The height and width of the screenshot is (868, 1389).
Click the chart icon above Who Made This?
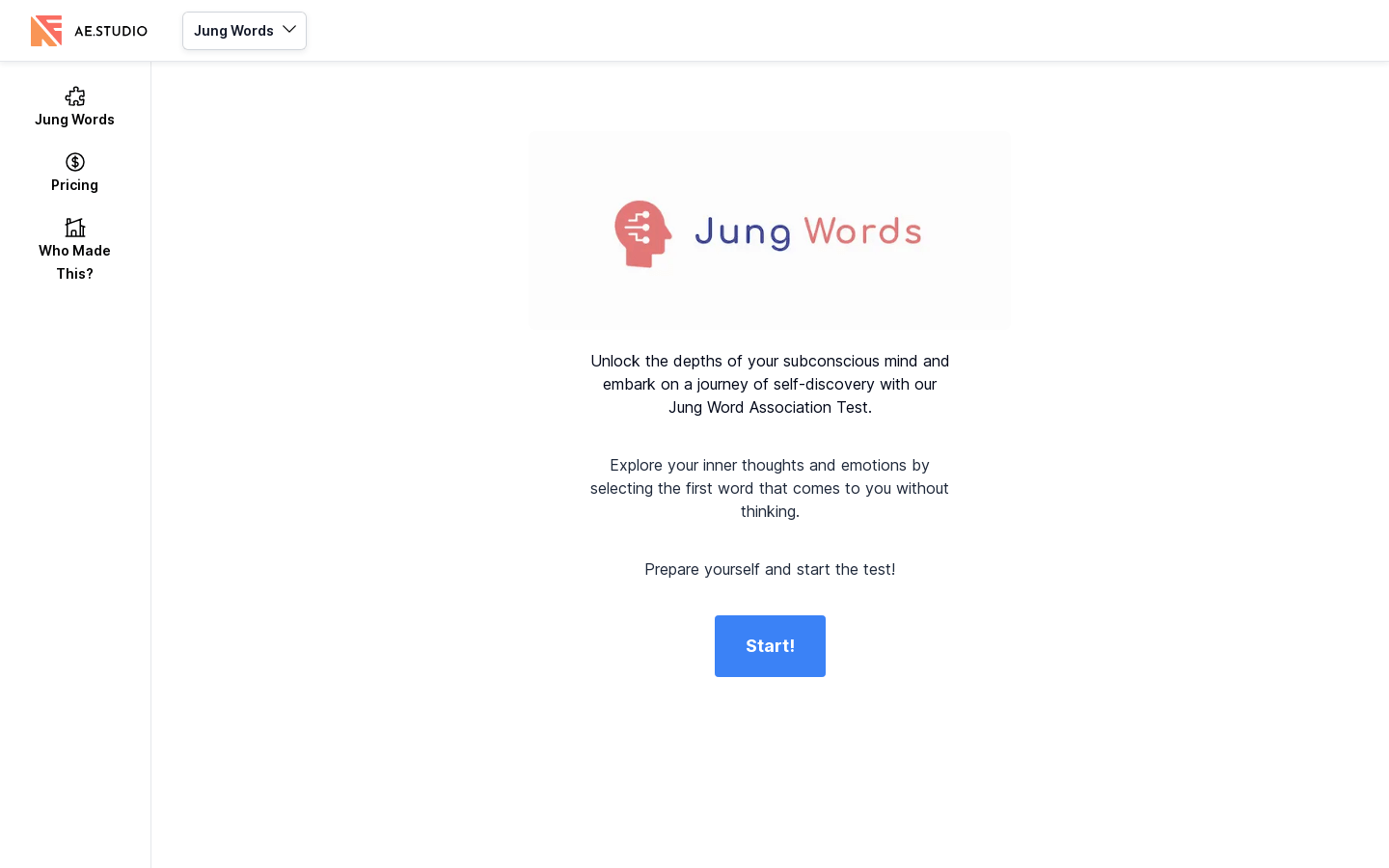click(74, 228)
